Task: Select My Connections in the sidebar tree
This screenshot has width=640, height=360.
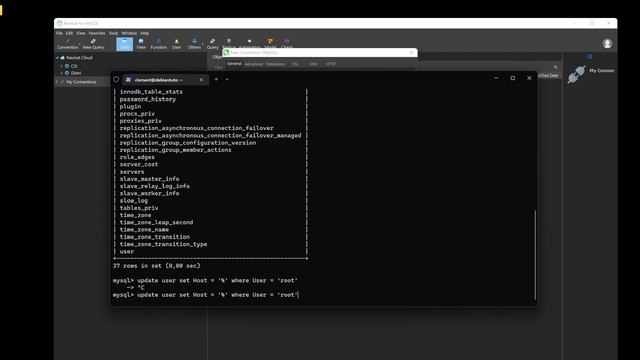Action: point(81,82)
